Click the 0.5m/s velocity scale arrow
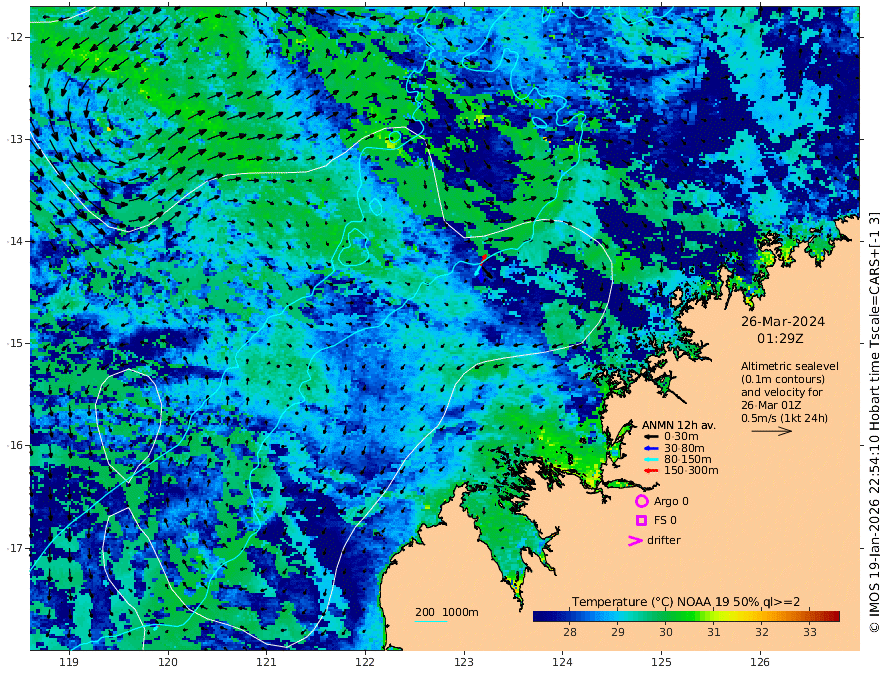 click(x=772, y=431)
